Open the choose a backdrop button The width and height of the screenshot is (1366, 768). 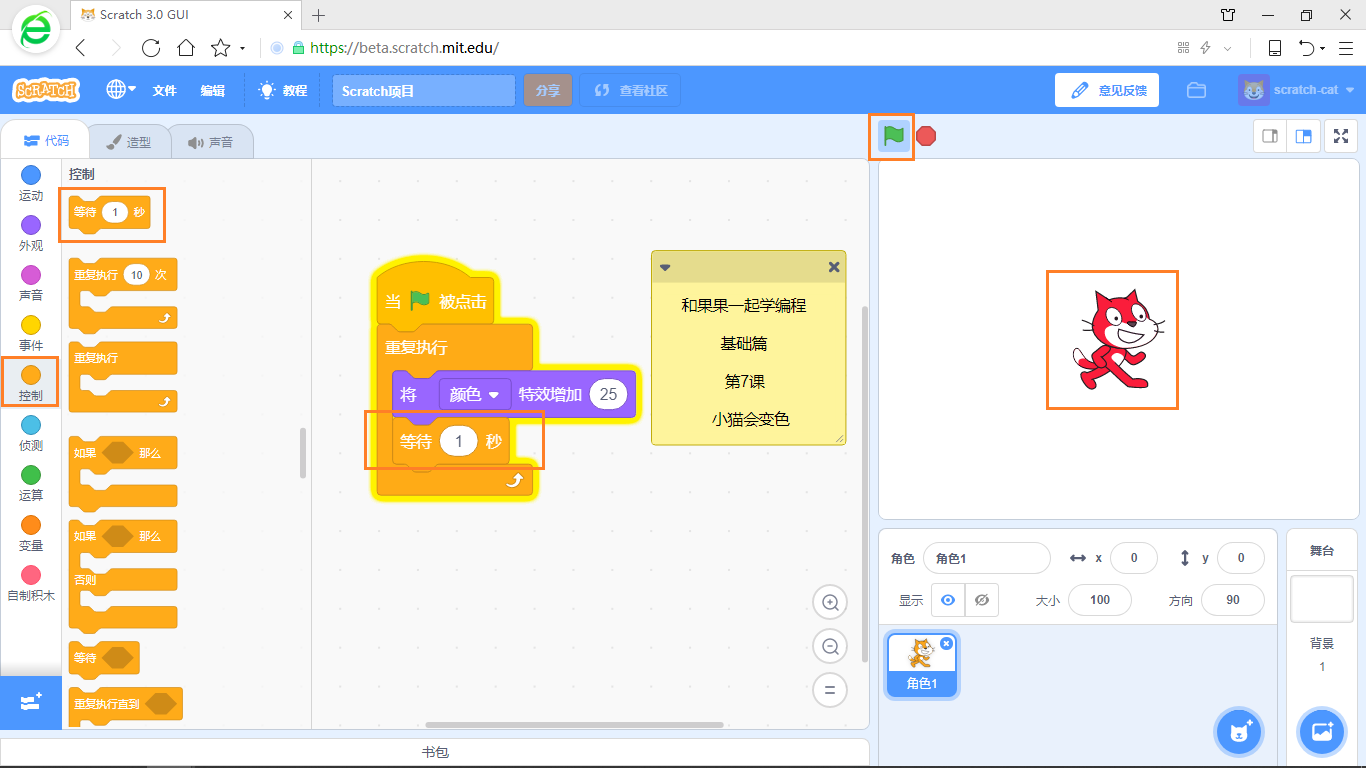tap(1321, 732)
